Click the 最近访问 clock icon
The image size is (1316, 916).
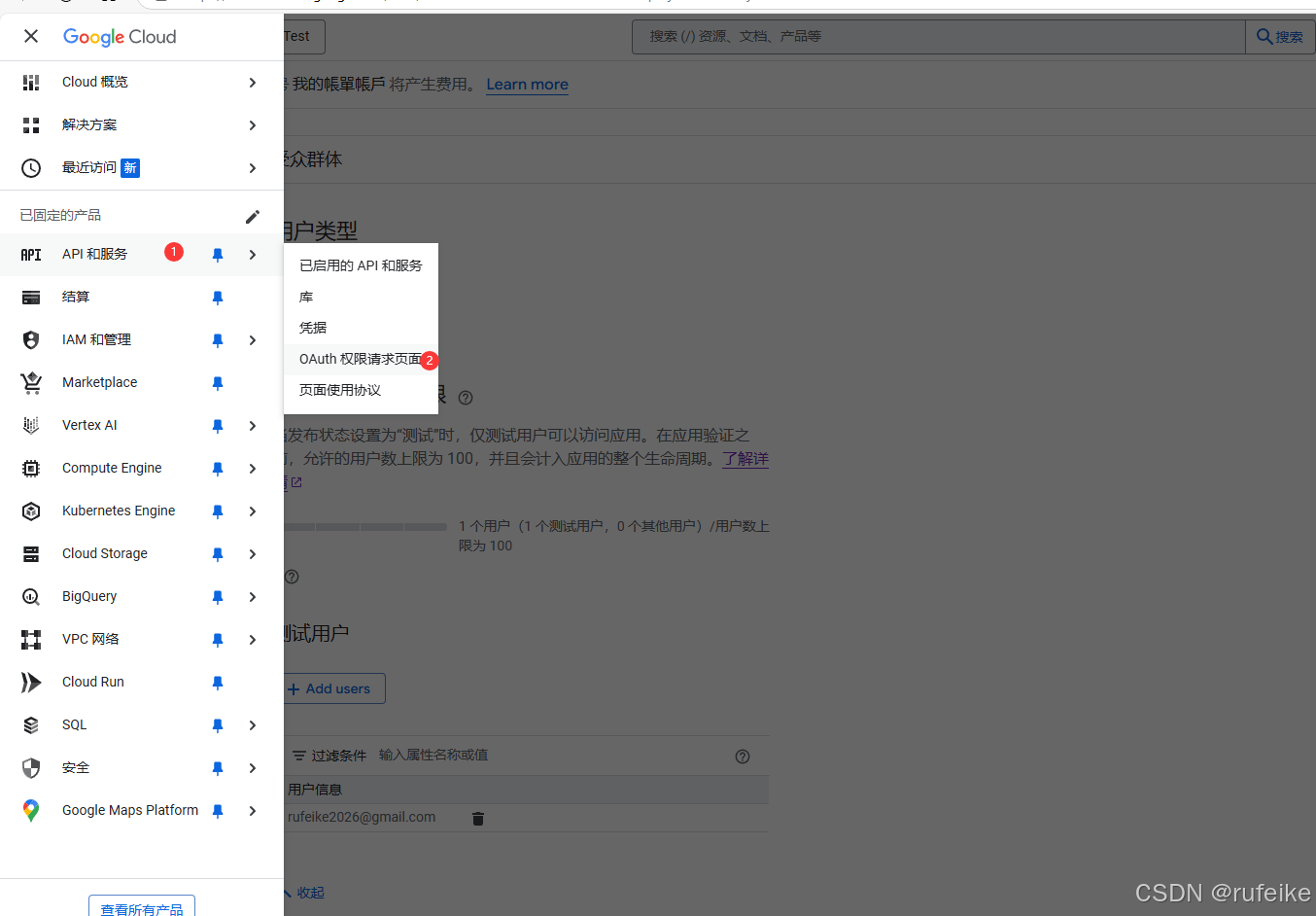[31, 168]
